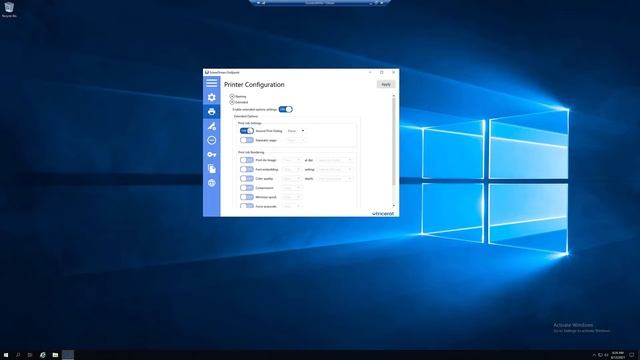Open the Compression dropdown
The image size is (640, 360).
[x=291, y=188]
